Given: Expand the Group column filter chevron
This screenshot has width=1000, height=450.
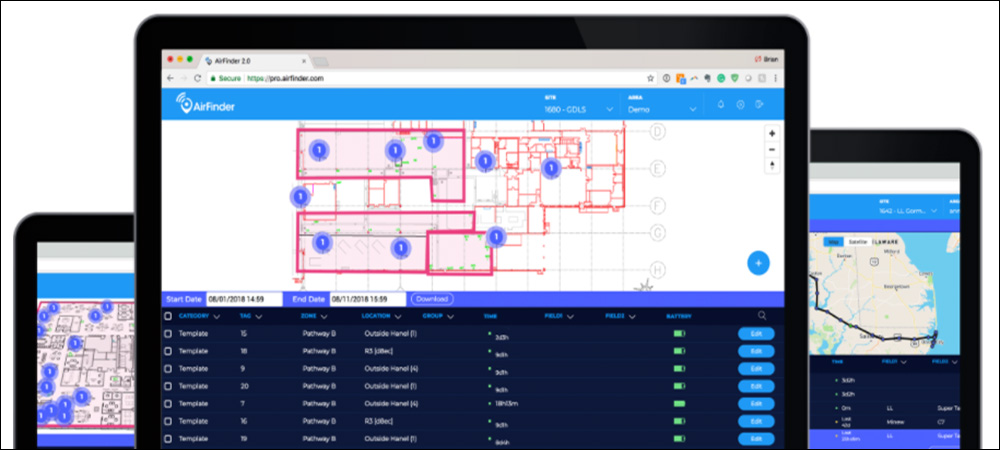Looking at the screenshot, I should 451,316.
